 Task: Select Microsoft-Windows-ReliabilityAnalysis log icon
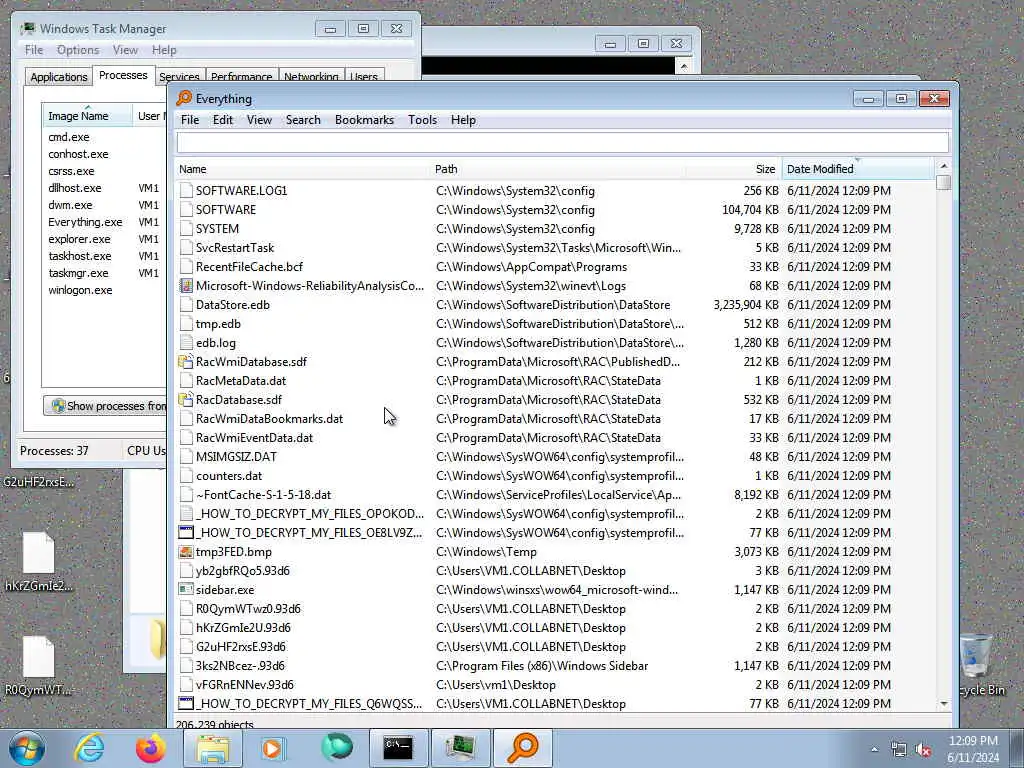click(x=186, y=286)
